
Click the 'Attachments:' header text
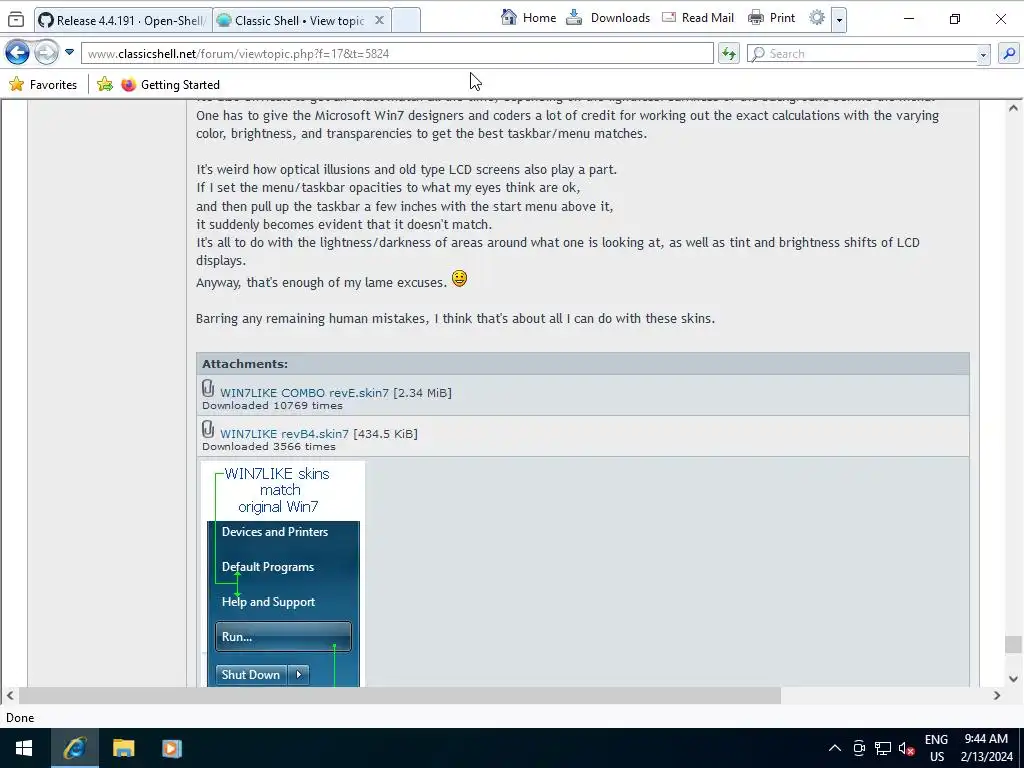tap(245, 364)
